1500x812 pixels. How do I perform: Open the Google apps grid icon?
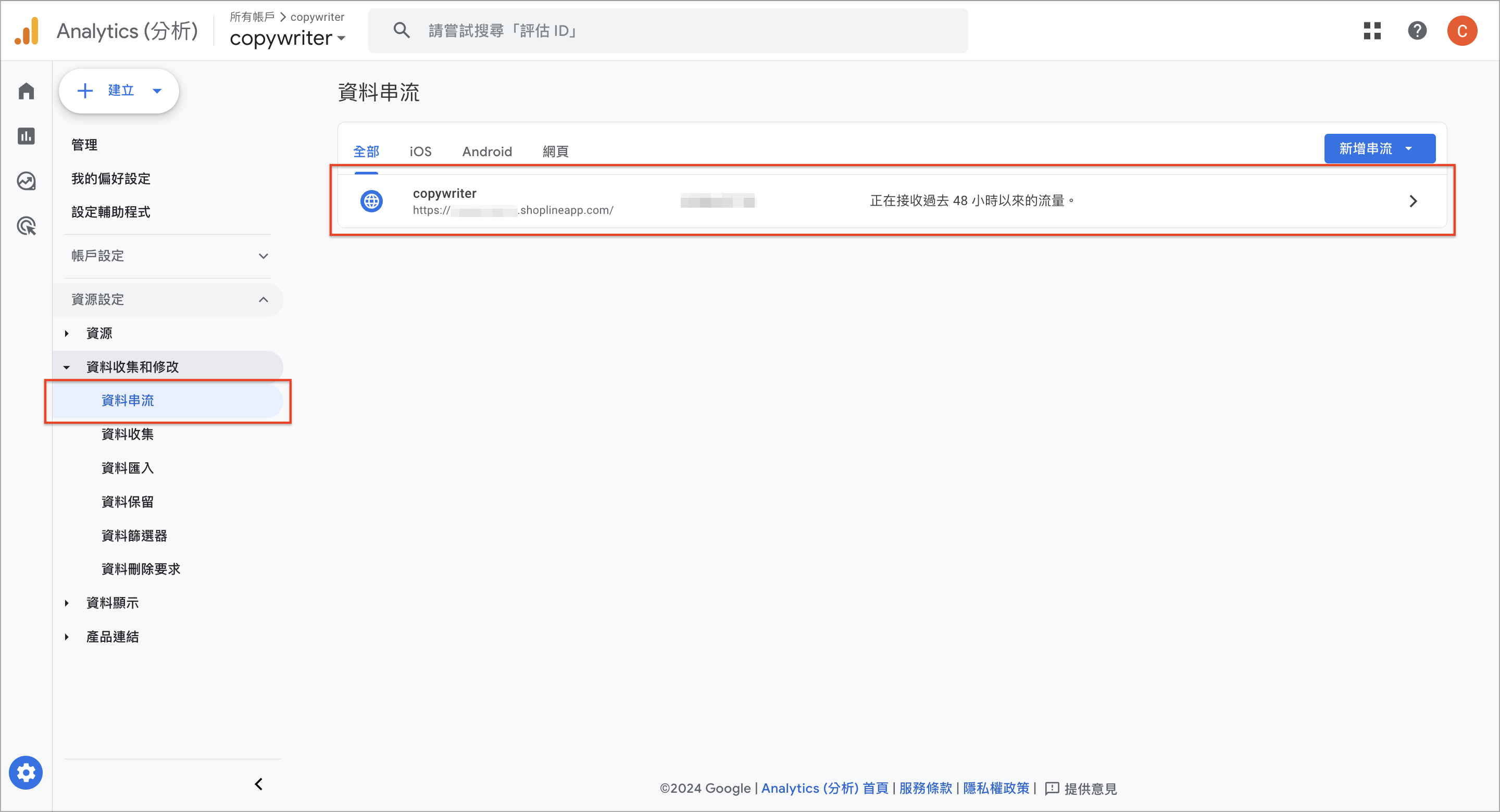click(x=1372, y=30)
